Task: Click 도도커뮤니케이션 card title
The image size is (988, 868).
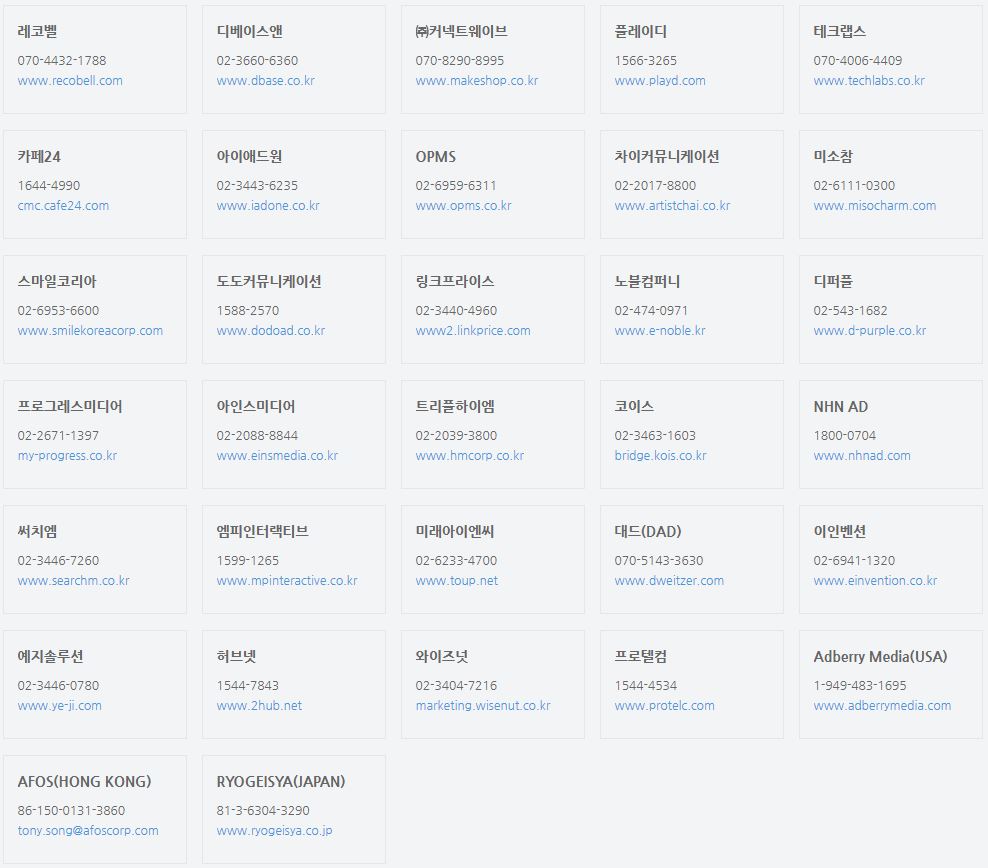Action: point(269,281)
